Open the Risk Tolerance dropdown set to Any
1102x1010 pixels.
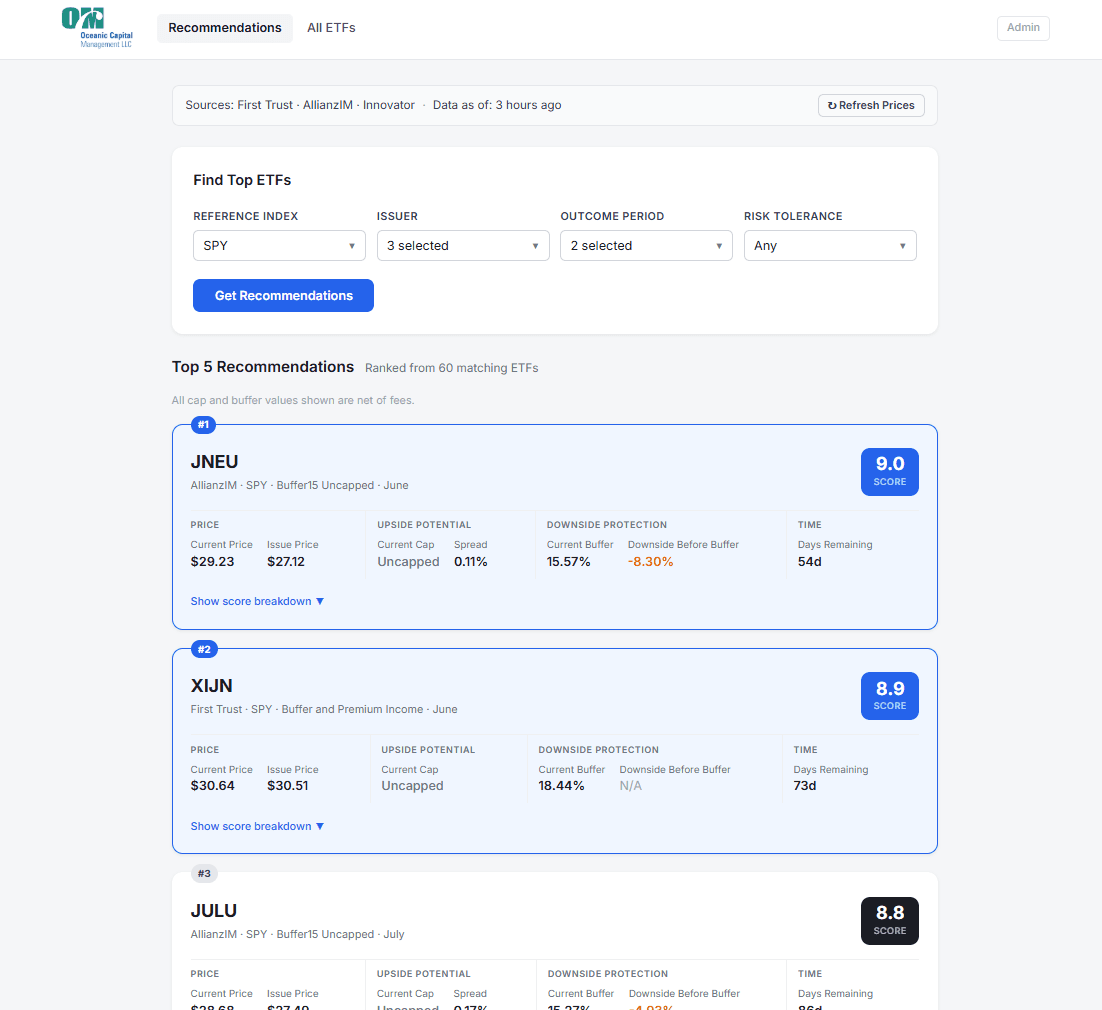tap(830, 245)
